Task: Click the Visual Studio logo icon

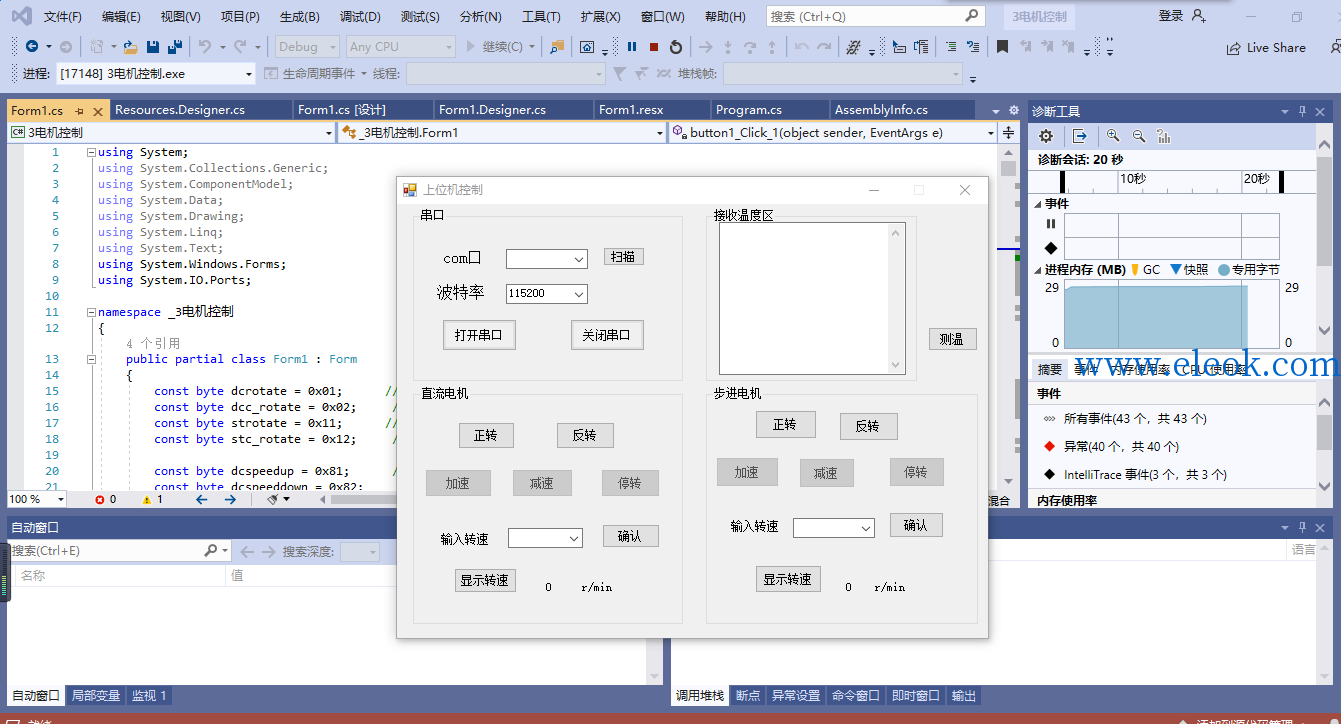Action: pyautogui.click(x=21, y=16)
